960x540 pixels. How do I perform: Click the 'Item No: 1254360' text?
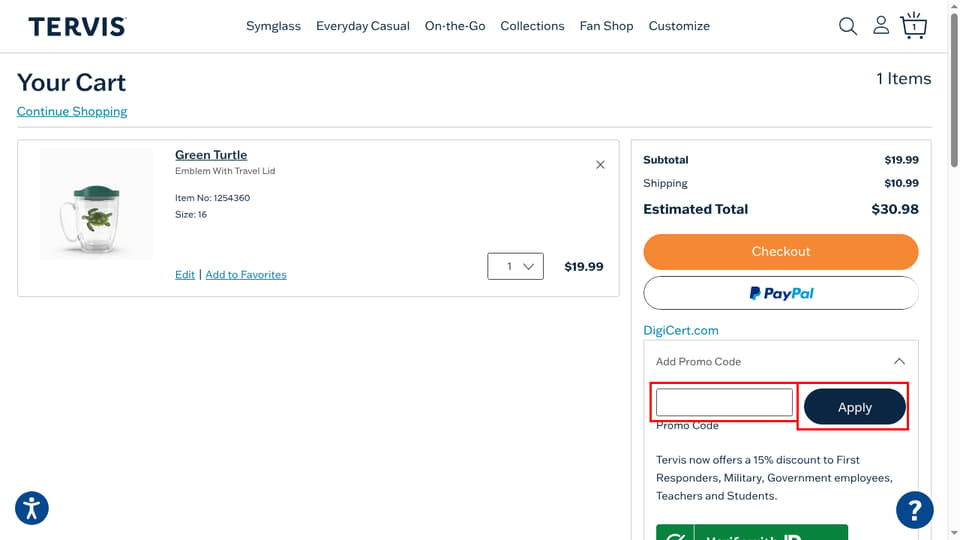click(212, 198)
